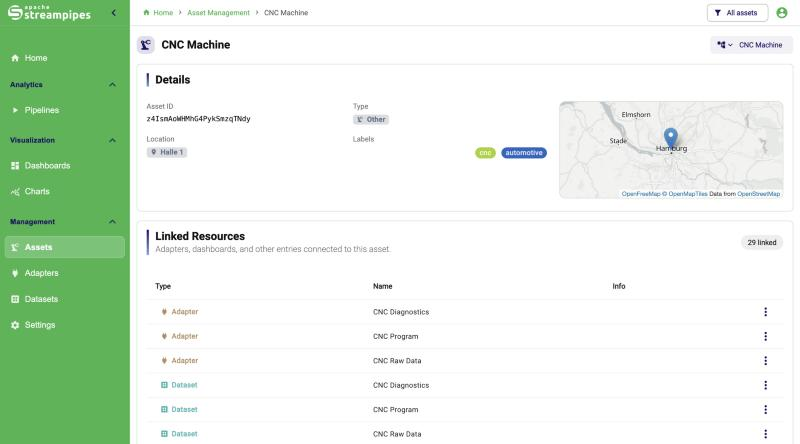Open the user account icon
Screen dimensions: 800x444
(x=782, y=13)
